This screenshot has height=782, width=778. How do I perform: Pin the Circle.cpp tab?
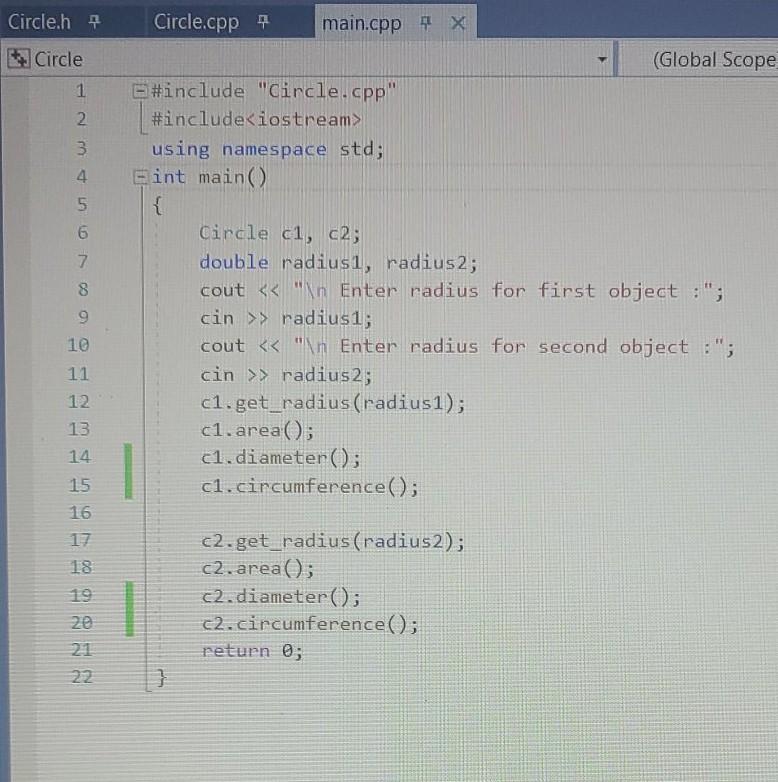[x=263, y=21]
